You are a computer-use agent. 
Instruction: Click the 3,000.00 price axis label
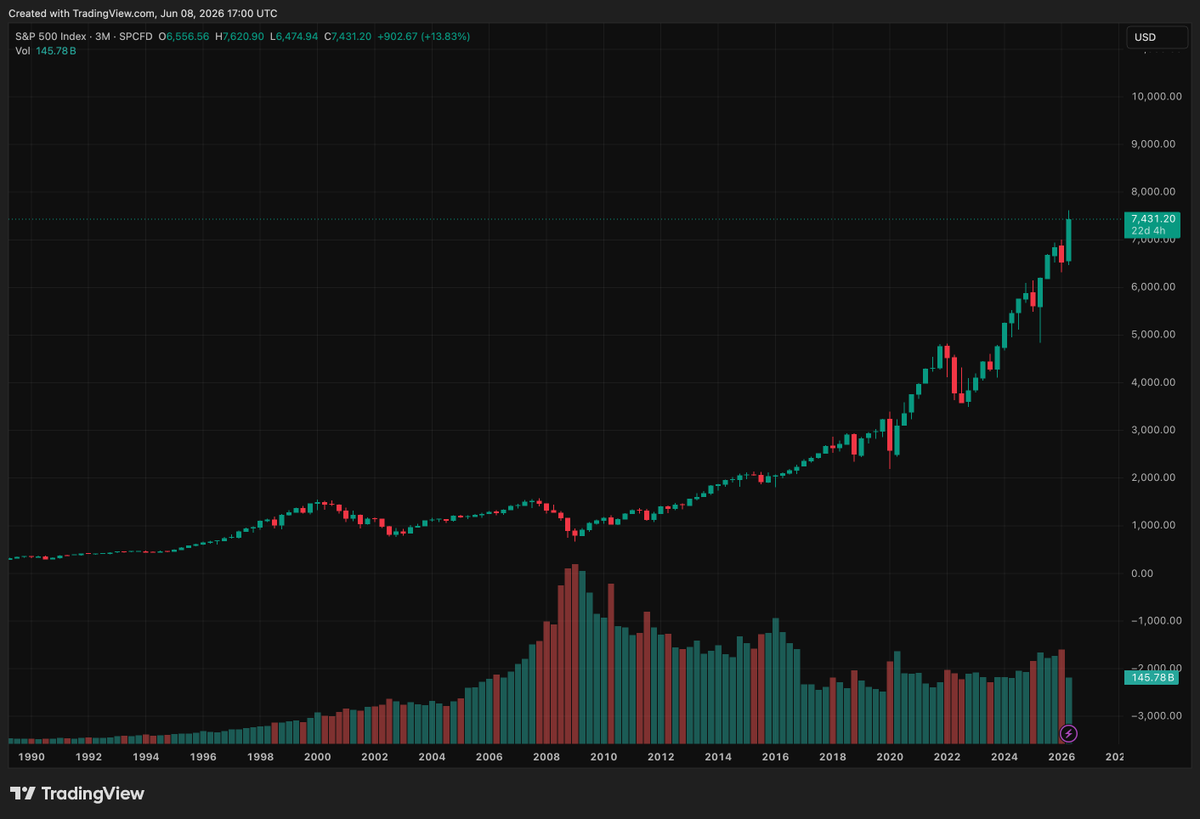coord(1155,430)
